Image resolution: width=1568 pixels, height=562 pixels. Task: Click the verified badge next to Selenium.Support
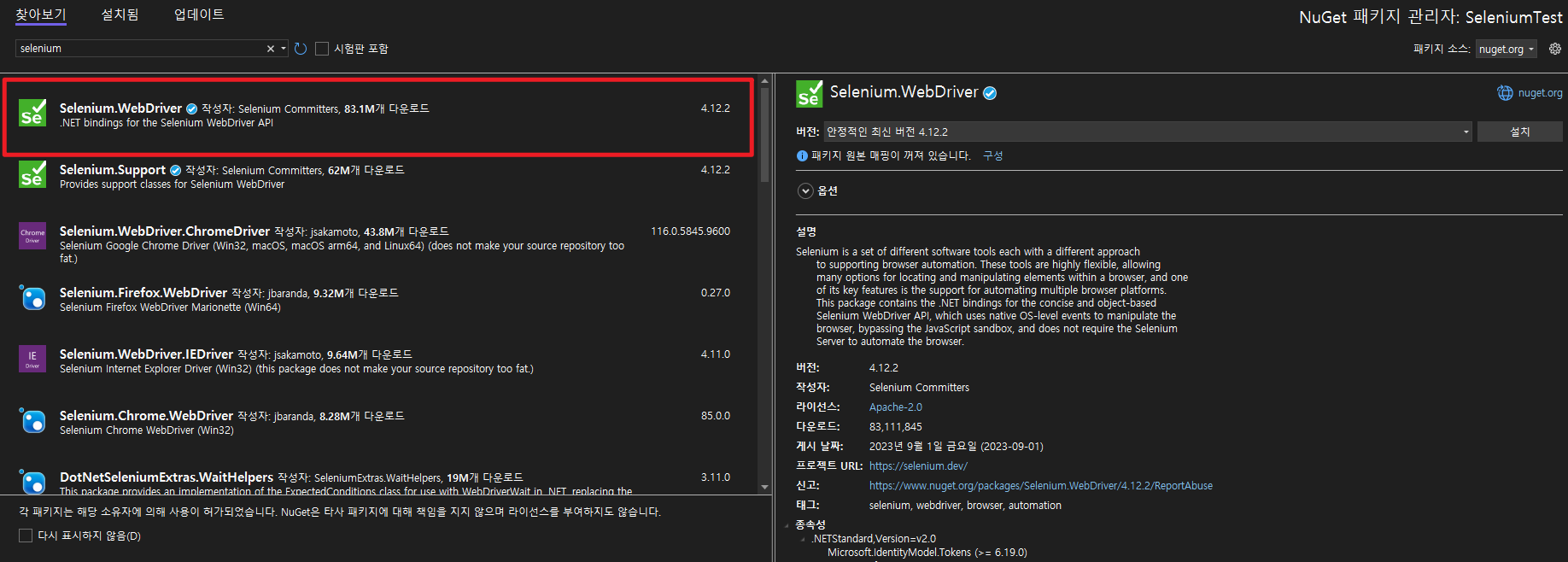176,171
